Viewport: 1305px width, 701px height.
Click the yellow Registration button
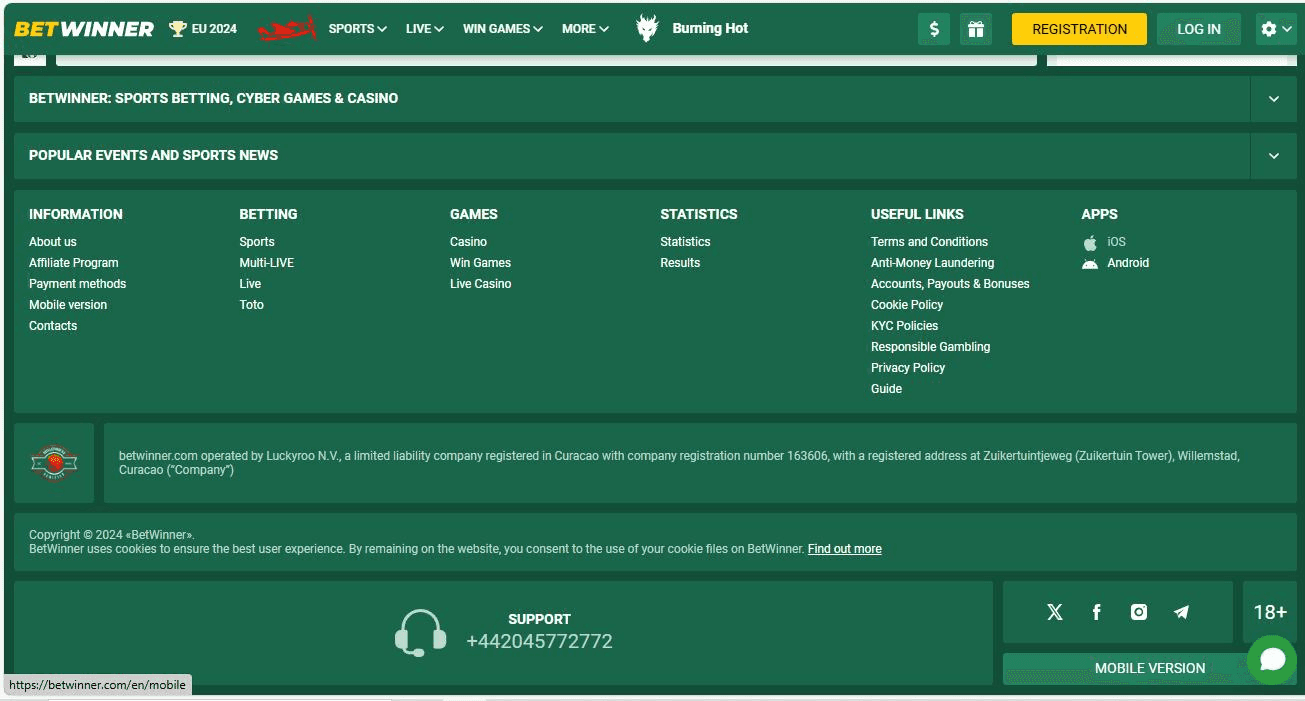tap(1079, 29)
